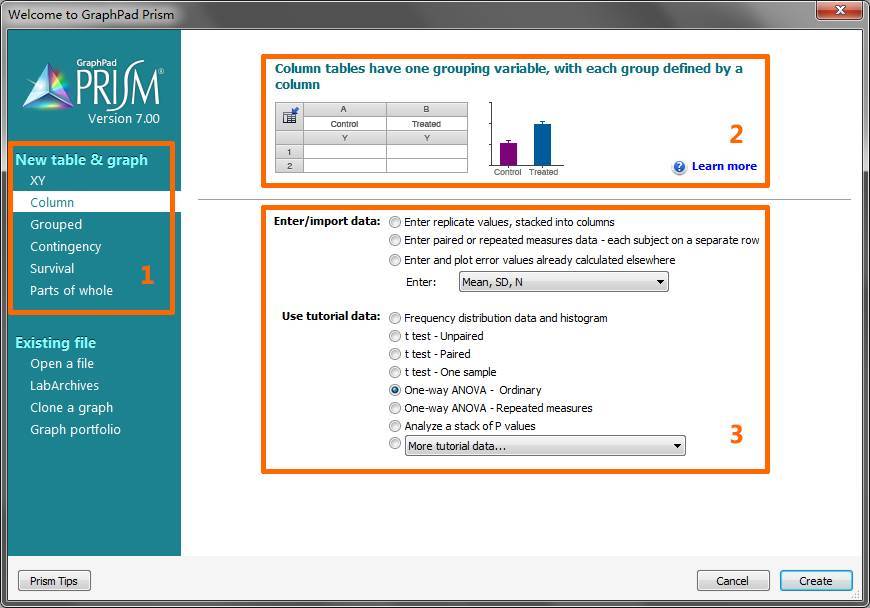
Task: Pick Survival table type
Action: [52, 268]
